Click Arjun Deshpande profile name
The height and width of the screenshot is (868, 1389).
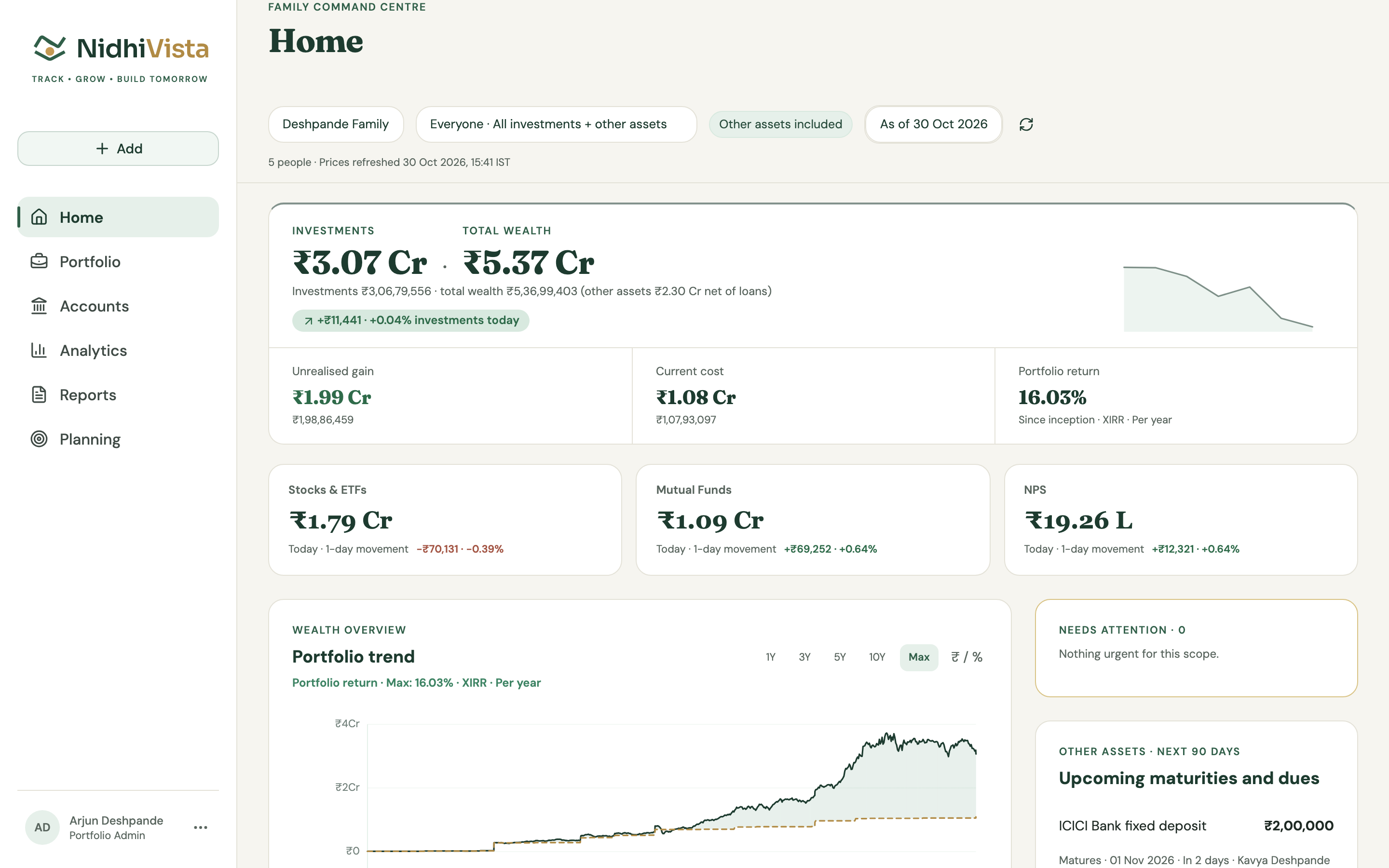pyautogui.click(x=117, y=820)
